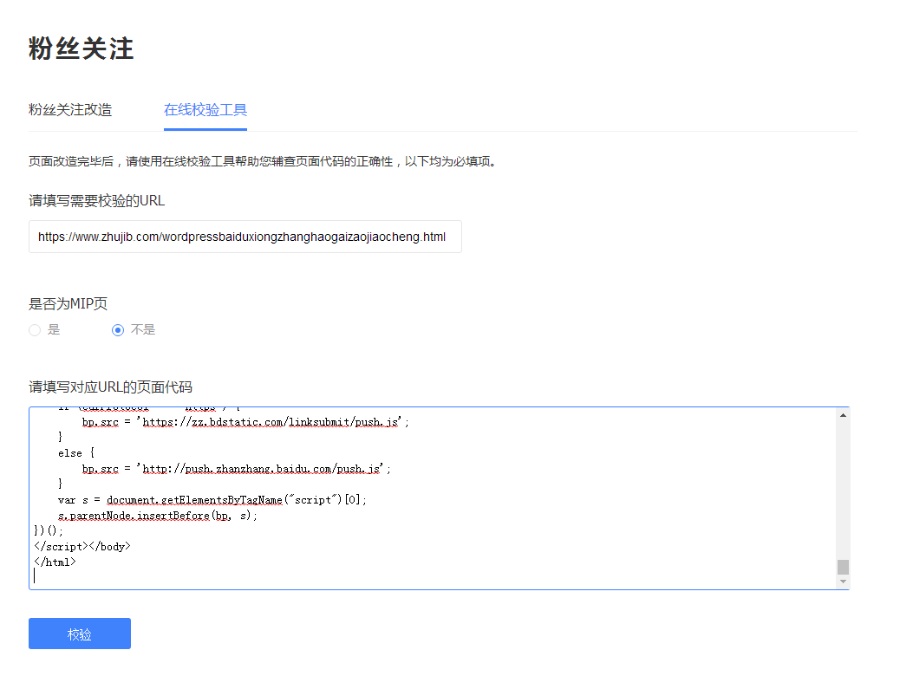Click the code line s.parentNode.insertBefore

tap(157, 516)
